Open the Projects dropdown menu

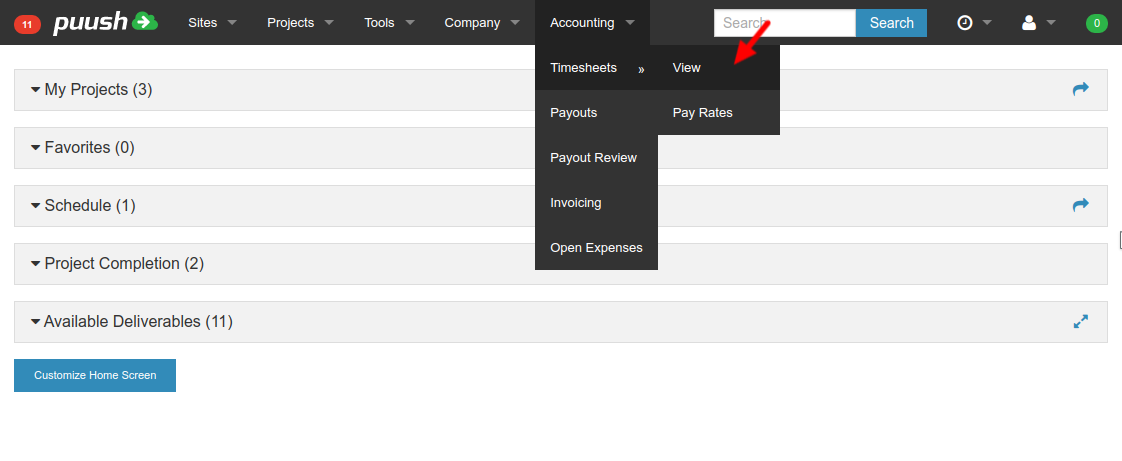(300, 23)
